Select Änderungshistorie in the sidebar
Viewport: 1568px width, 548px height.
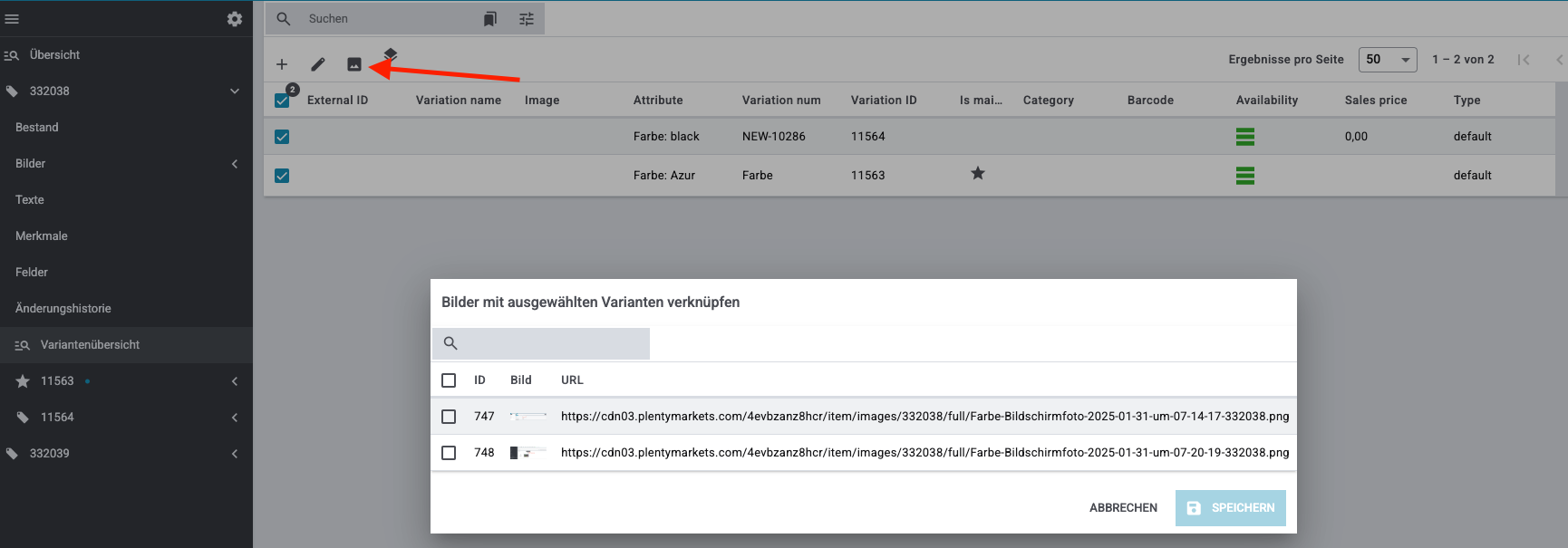pyautogui.click(x=63, y=309)
